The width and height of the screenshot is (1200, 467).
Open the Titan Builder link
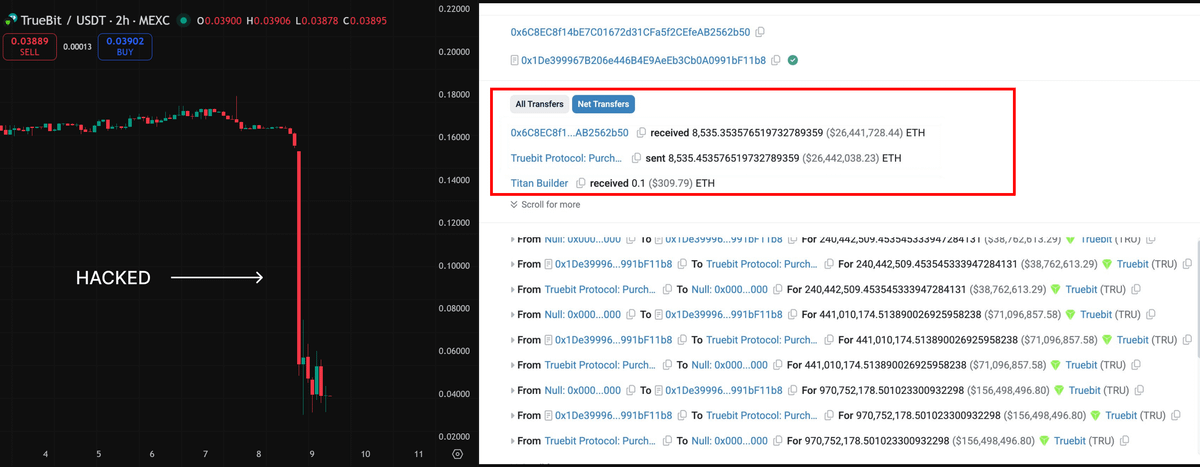coord(539,183)
